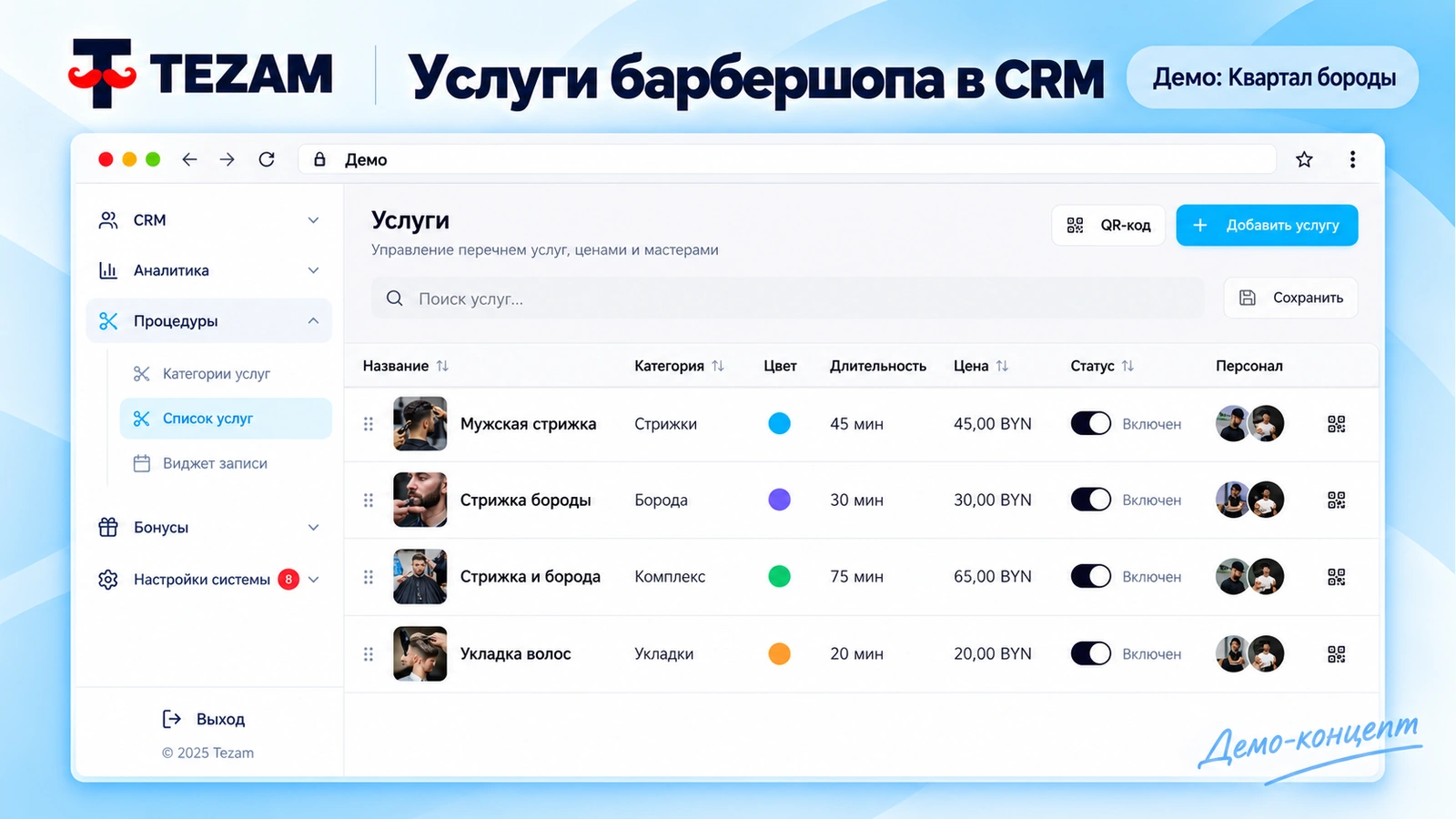The image size is (1456, 819).
Task: Bookmark the page with the star icon
Action: [1304, 159]
